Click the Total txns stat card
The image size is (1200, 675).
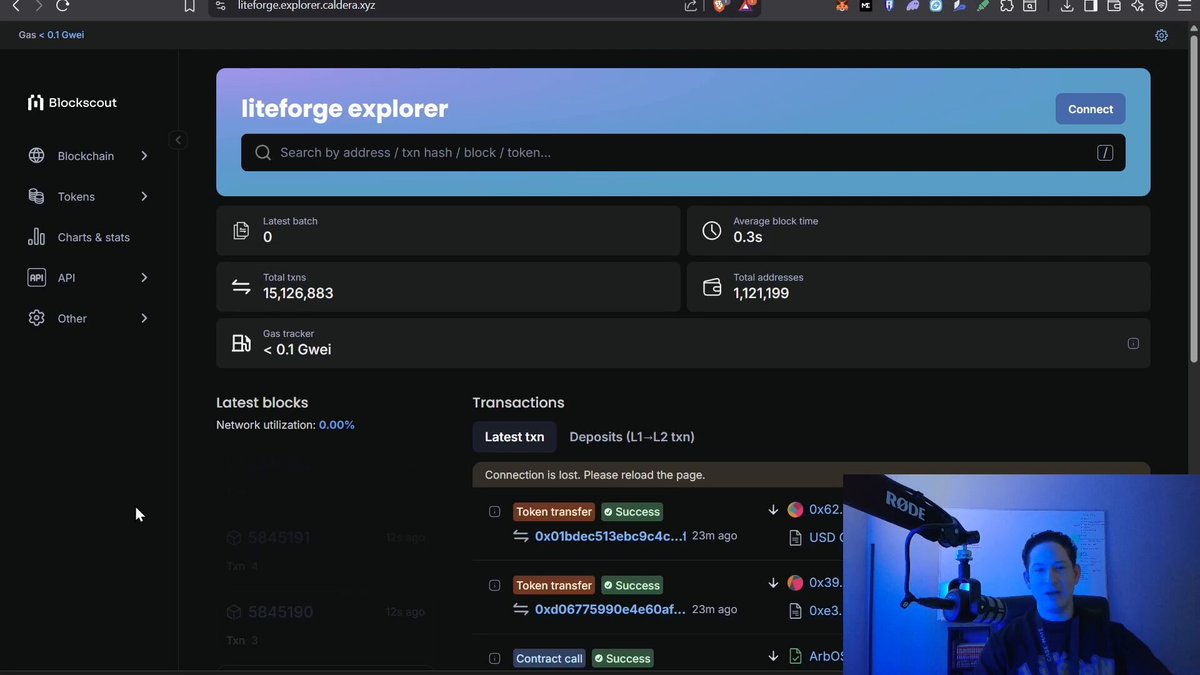[x=448, y=287]
